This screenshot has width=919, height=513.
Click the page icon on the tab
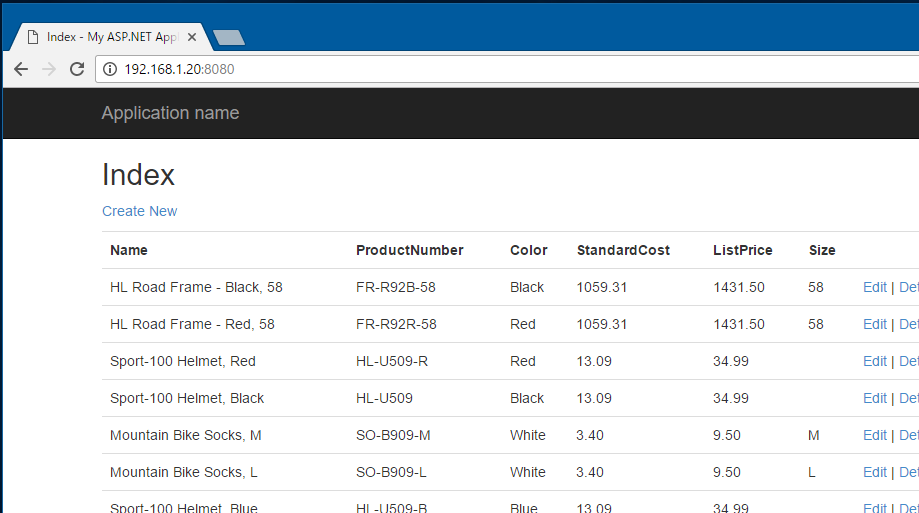pyautogui.click(x=33, y=37)
